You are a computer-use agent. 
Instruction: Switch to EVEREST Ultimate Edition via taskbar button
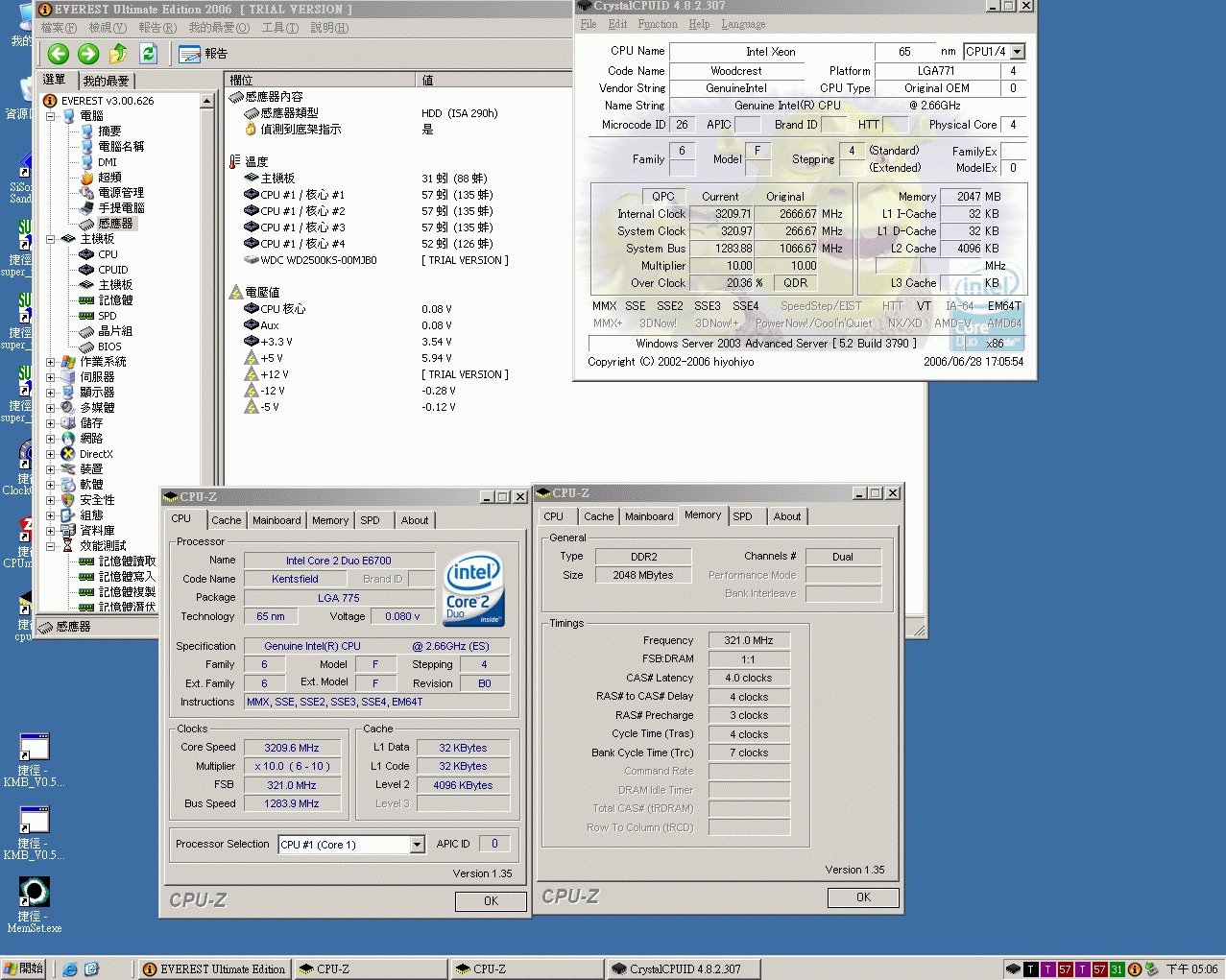tap(213, 969)
